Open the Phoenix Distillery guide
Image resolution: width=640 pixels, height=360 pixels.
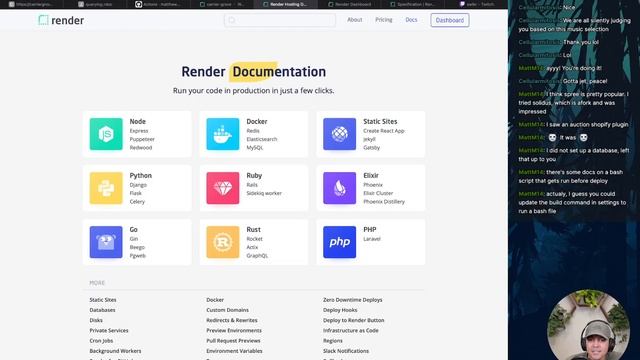(384, 202)
